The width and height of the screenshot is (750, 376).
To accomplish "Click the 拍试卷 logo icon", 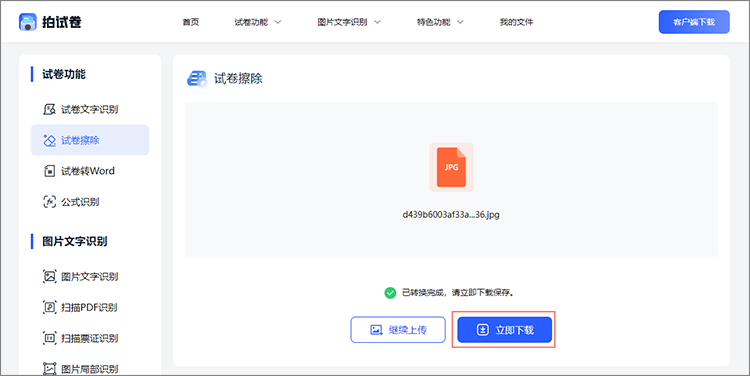I will 28,22.
